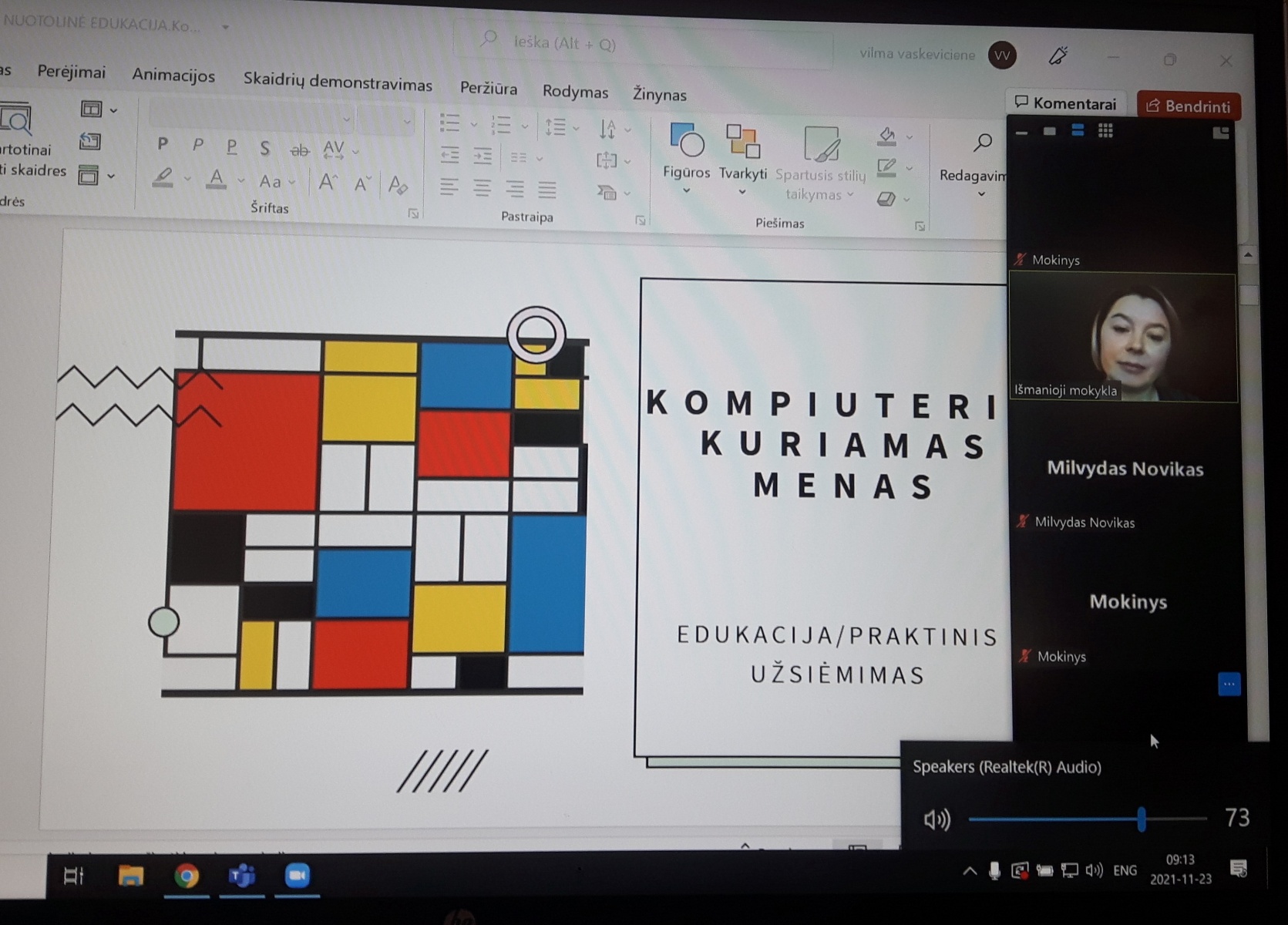Click the reset slide icon
The height and width of the screenshot is (925, 1288).
pos(90,142)
